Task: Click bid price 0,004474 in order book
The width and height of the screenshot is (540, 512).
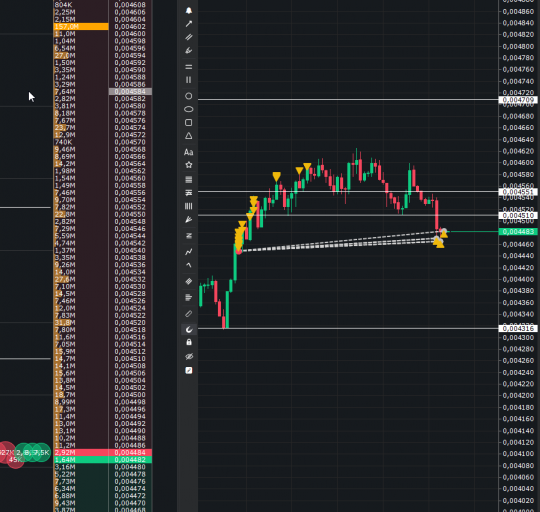Action: tap(130, 489)
